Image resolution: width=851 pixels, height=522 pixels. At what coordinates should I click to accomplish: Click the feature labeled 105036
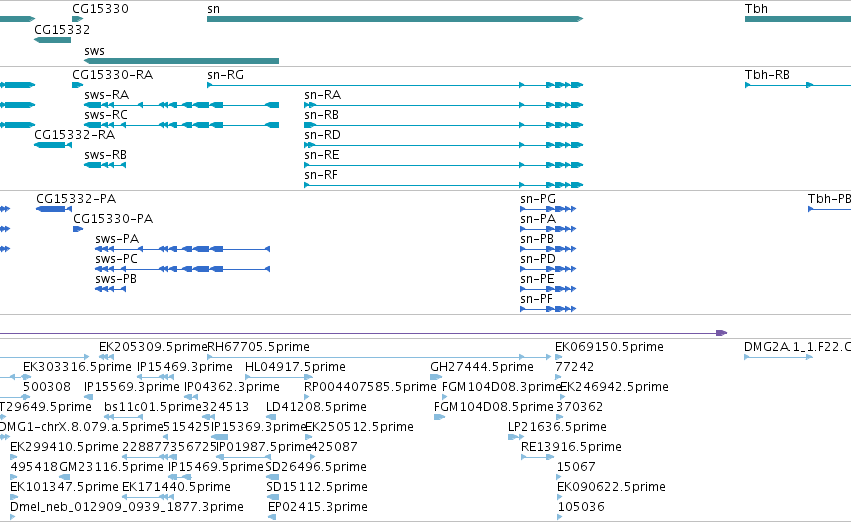click(x=560, y=517)
